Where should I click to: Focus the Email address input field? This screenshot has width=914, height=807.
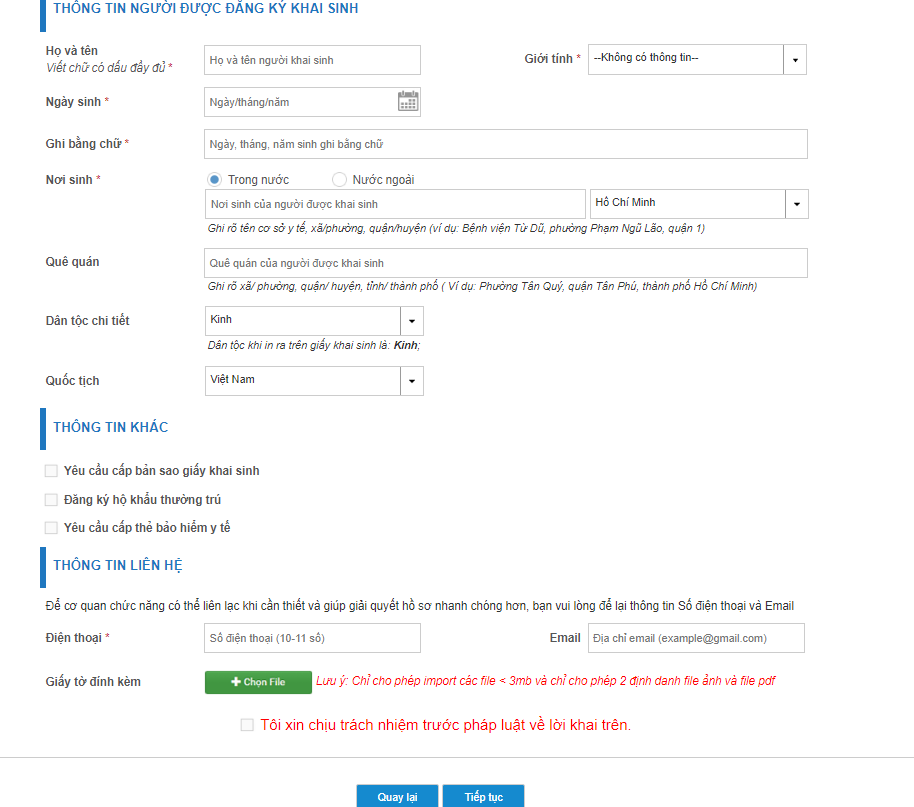(x=696, y=638)
